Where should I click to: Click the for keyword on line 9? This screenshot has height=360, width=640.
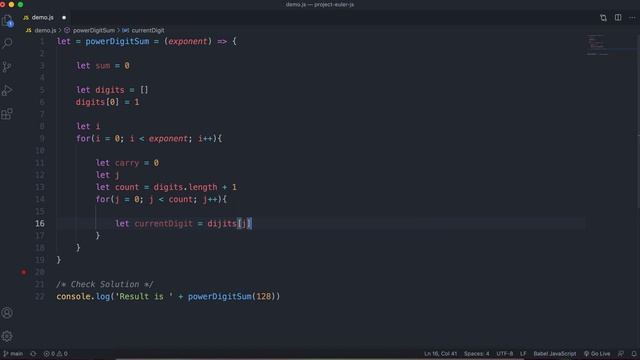(x=83, y=139)
